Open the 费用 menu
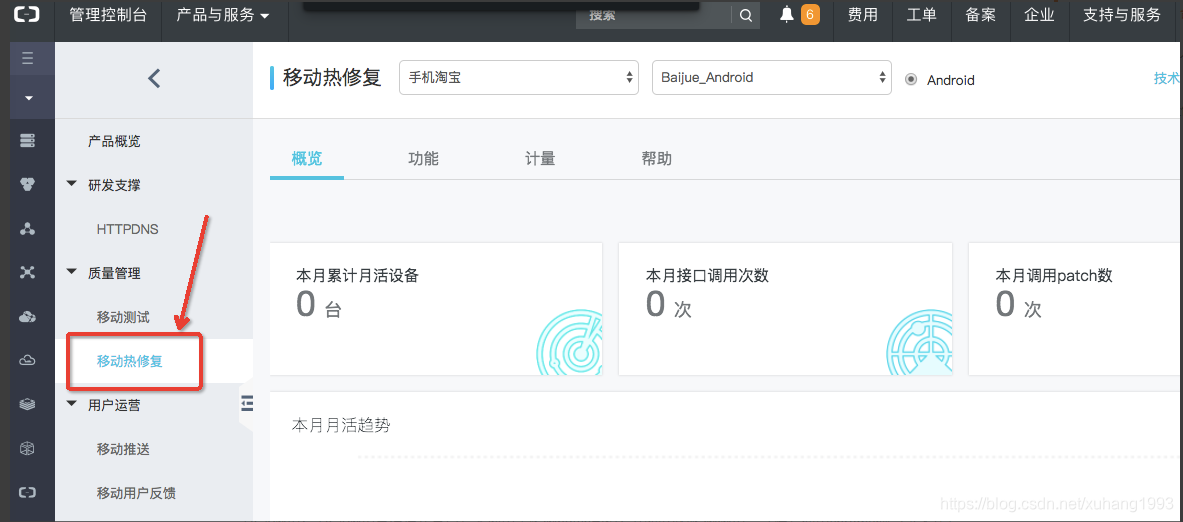Image resolution: width=1183 pixels, height=522 pixels. (x=862, y=14)
